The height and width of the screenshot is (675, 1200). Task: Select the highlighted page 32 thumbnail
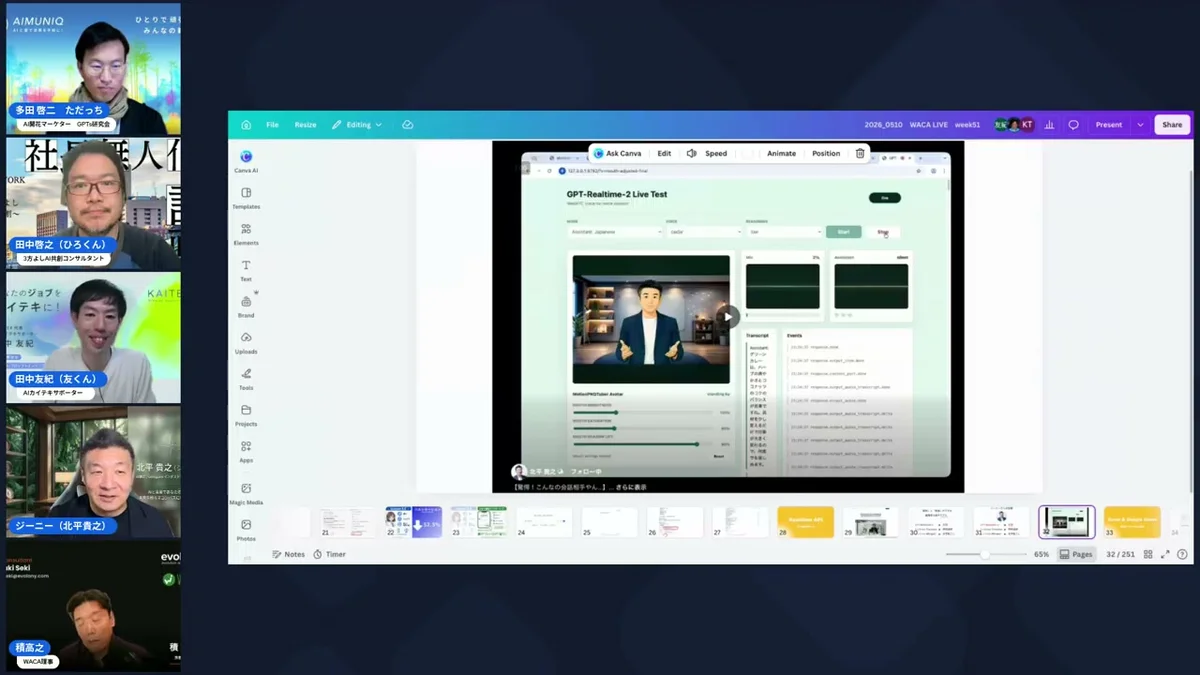coord(1067,522)
